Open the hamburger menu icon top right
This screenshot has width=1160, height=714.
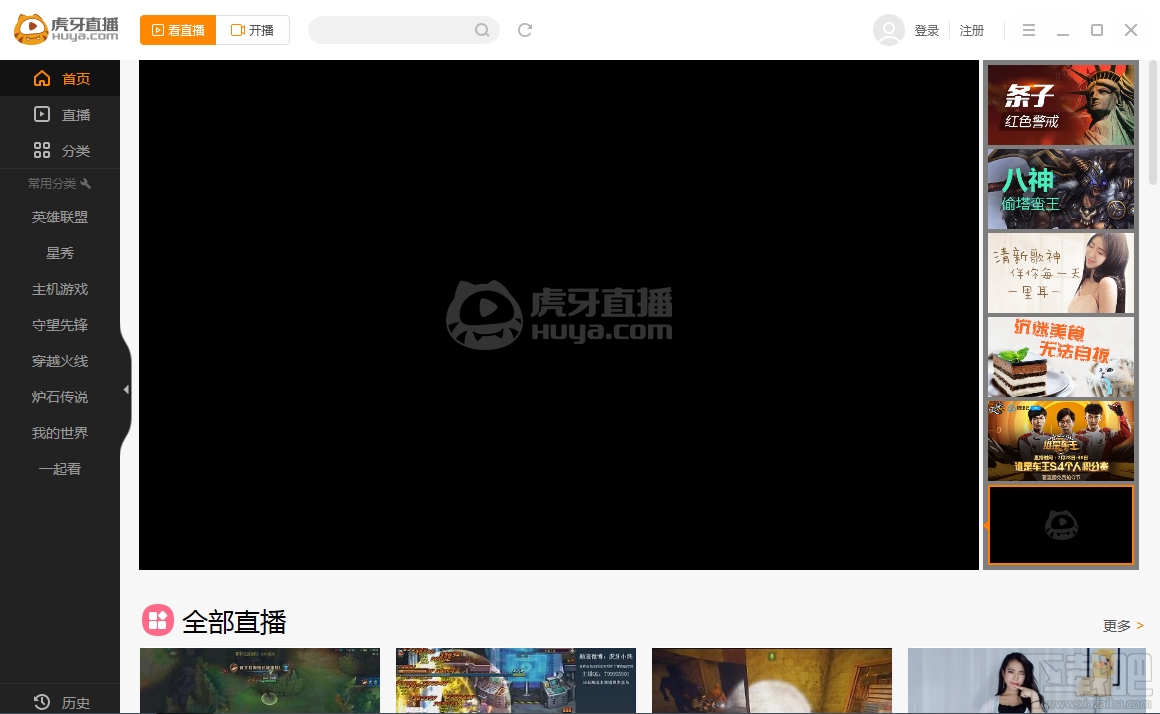tap(1028, 30)
